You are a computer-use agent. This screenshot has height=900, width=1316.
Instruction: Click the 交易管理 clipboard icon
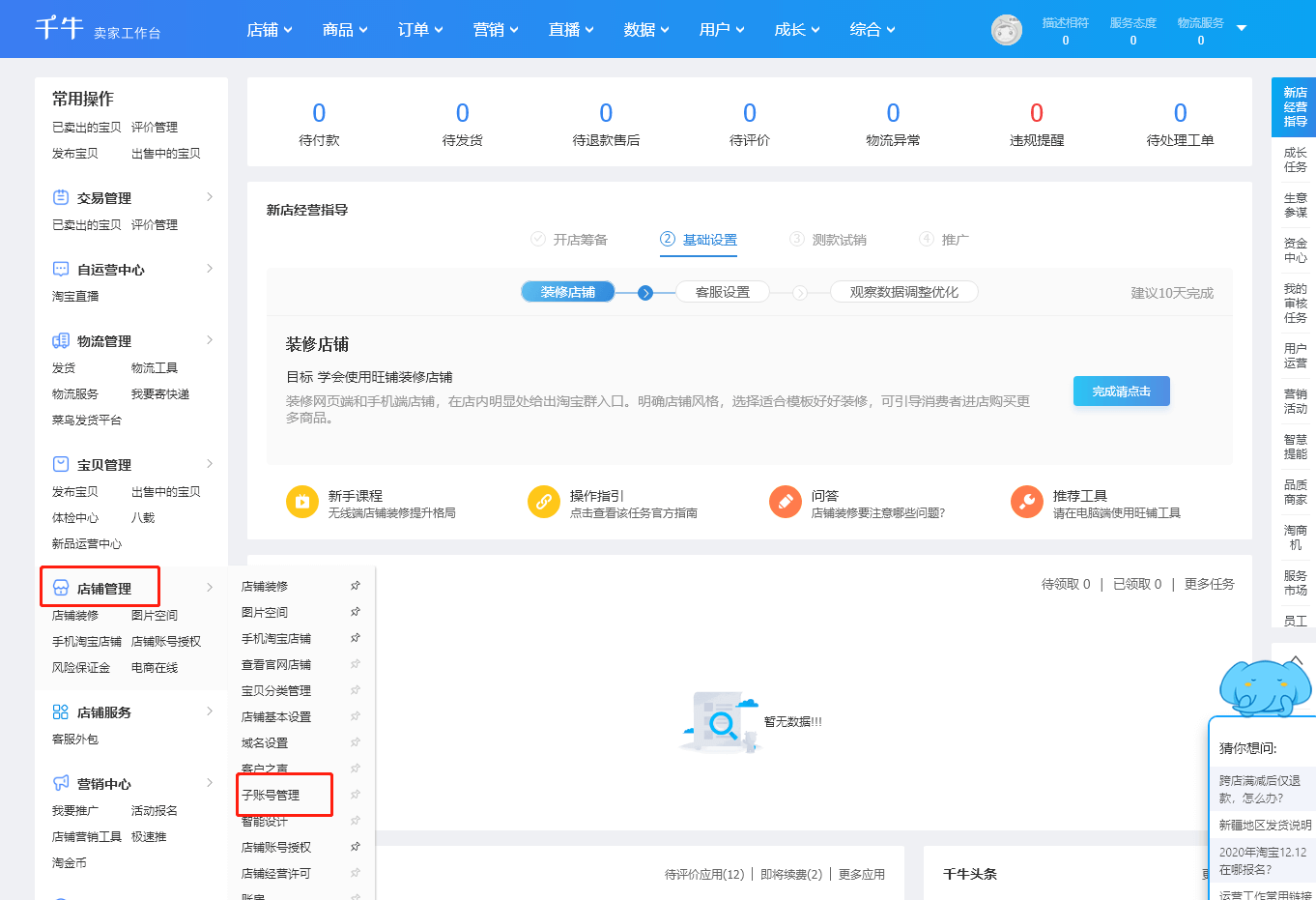pyautogui.click(x=61, y=197)
